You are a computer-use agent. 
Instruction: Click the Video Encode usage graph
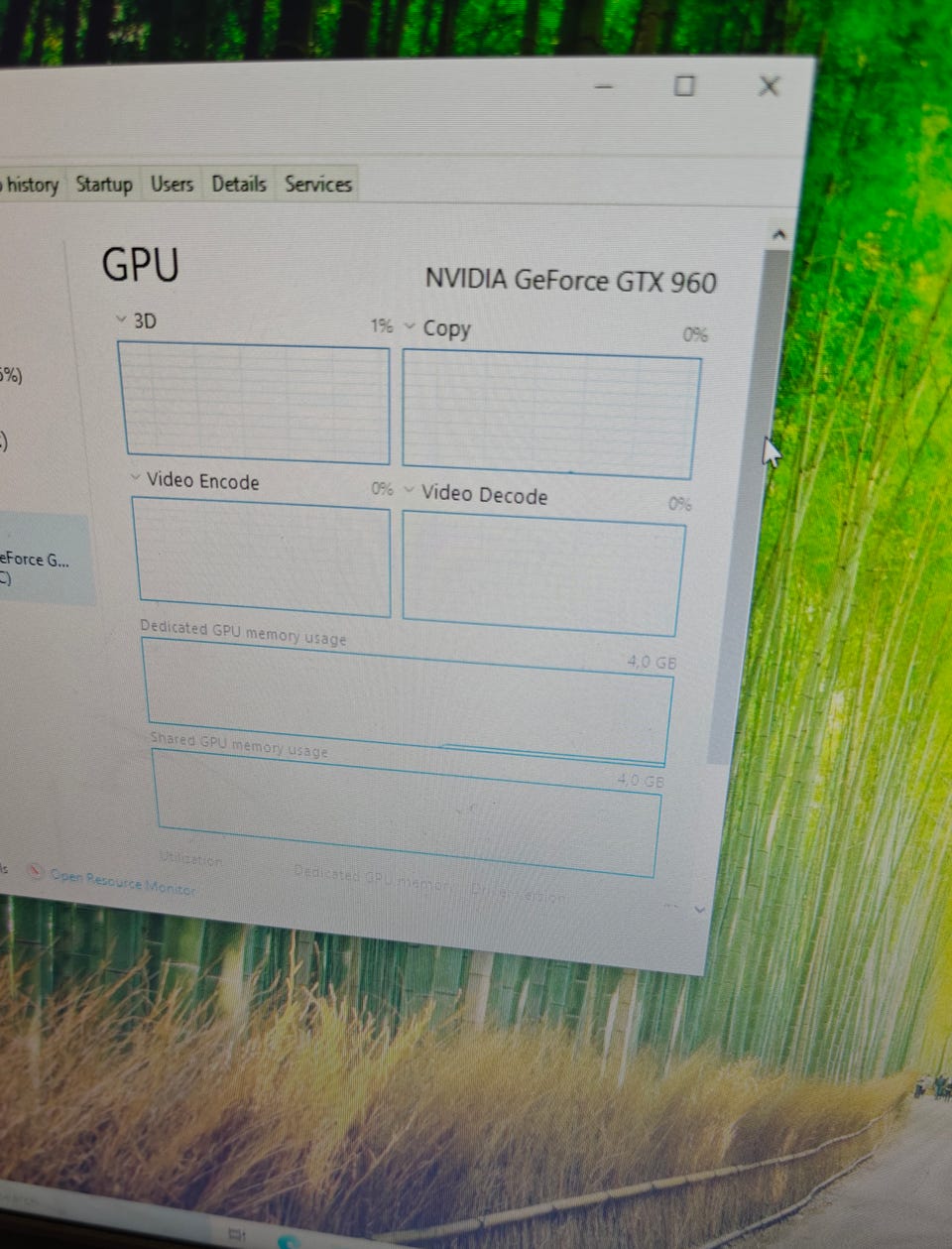pyautogui.click(x=262, y=557)
